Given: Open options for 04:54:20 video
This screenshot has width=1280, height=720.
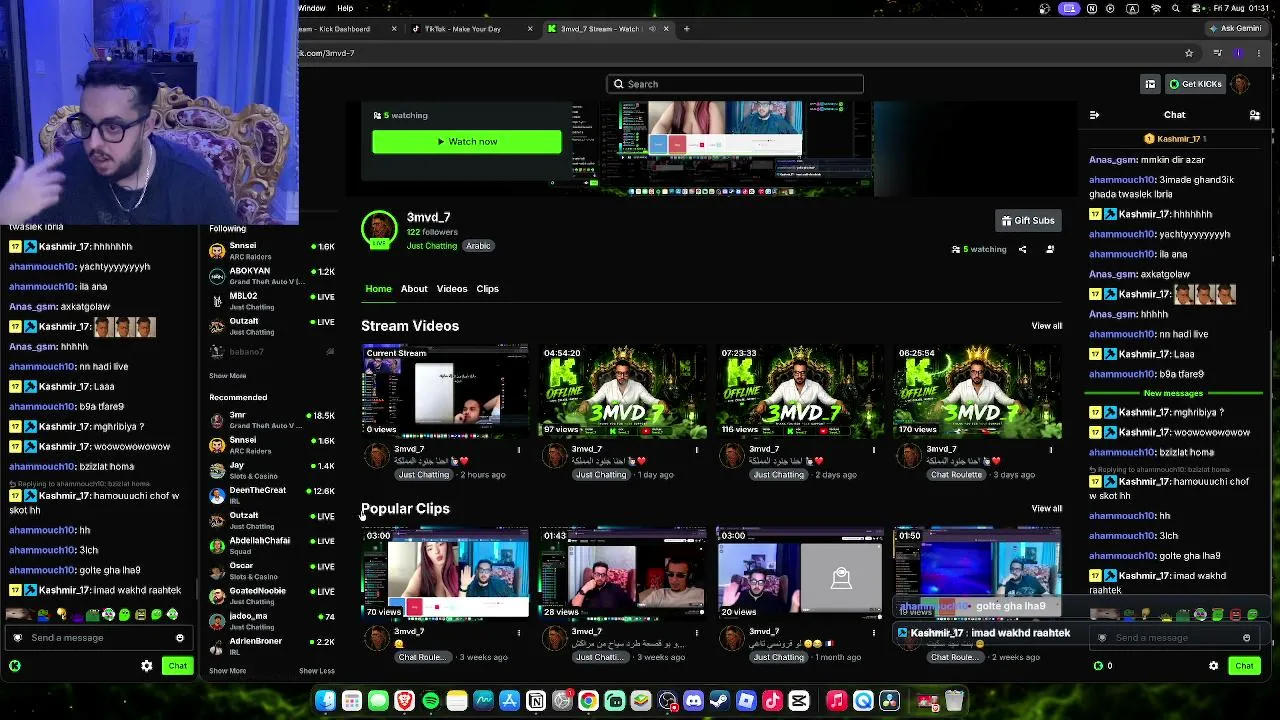Looking at the screenshot, I should (697, 450).
